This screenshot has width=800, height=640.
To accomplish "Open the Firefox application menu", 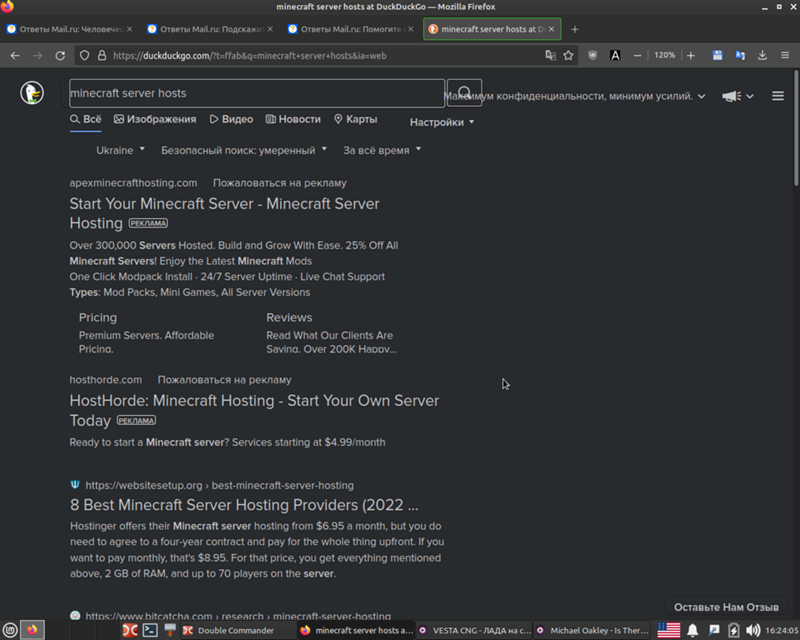I will [786, 56].
